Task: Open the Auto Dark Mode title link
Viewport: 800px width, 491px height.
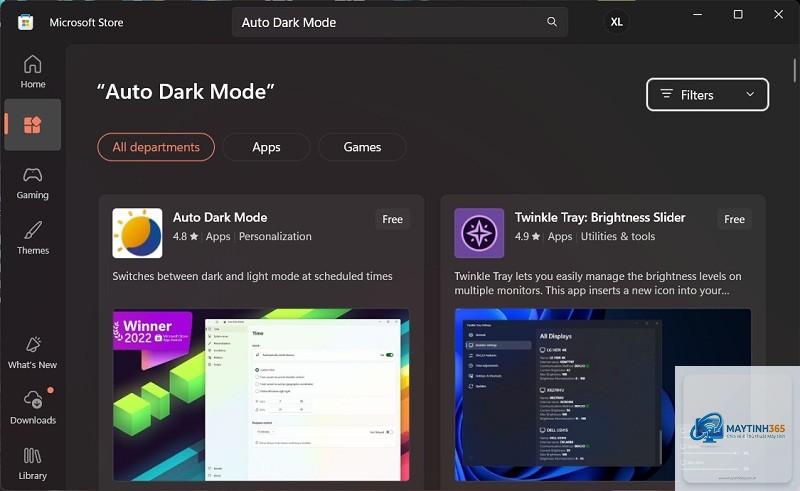Action: [x=220, y=217]
